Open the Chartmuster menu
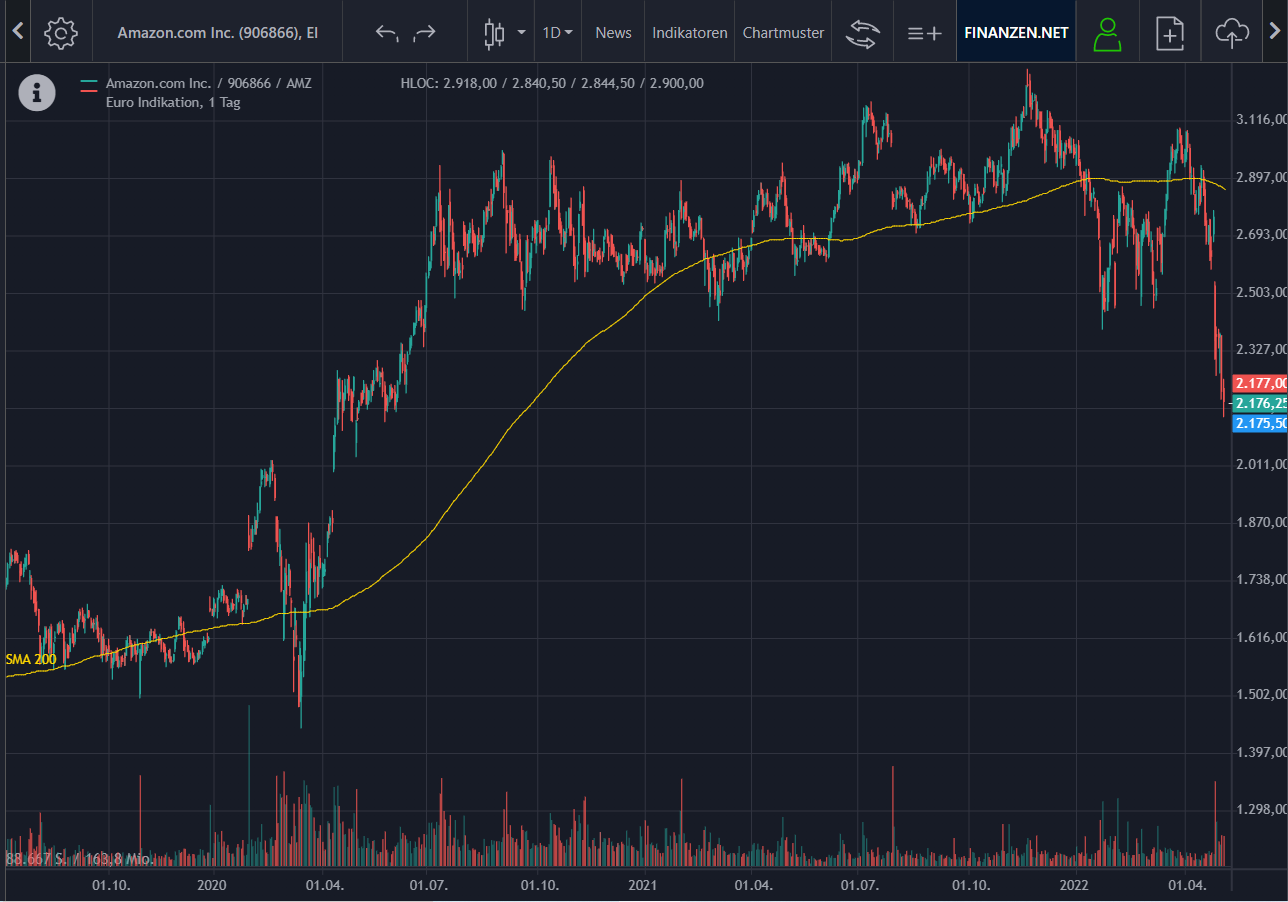Screen dimensions: 1288x902 [x=783, y=33]
